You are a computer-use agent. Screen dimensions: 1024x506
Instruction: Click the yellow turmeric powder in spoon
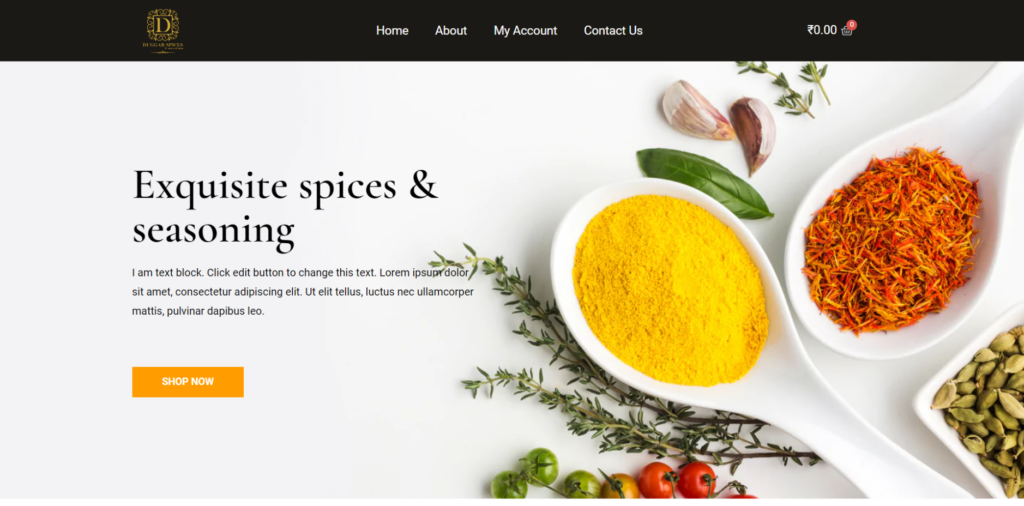[671, 289]
